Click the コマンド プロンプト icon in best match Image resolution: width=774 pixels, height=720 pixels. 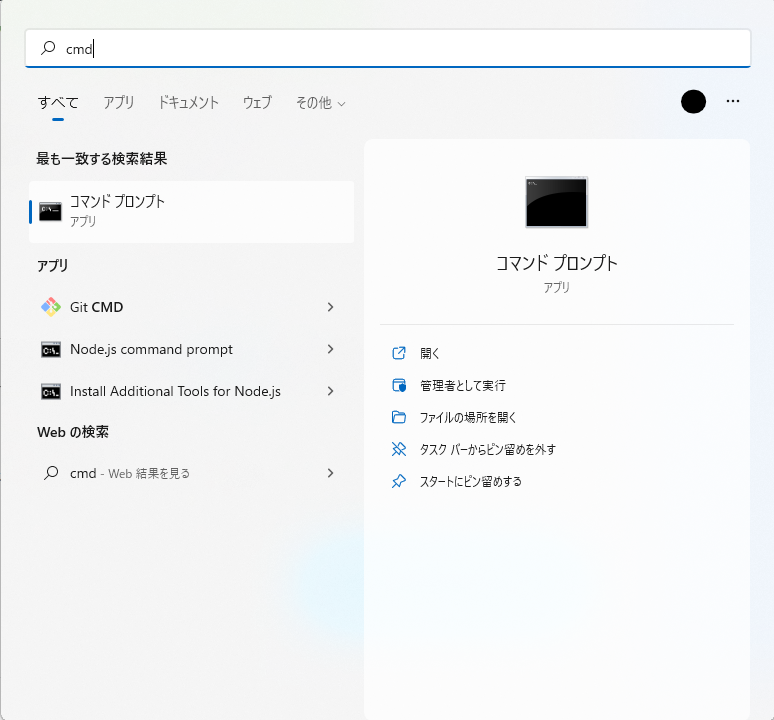click(50, 212)
